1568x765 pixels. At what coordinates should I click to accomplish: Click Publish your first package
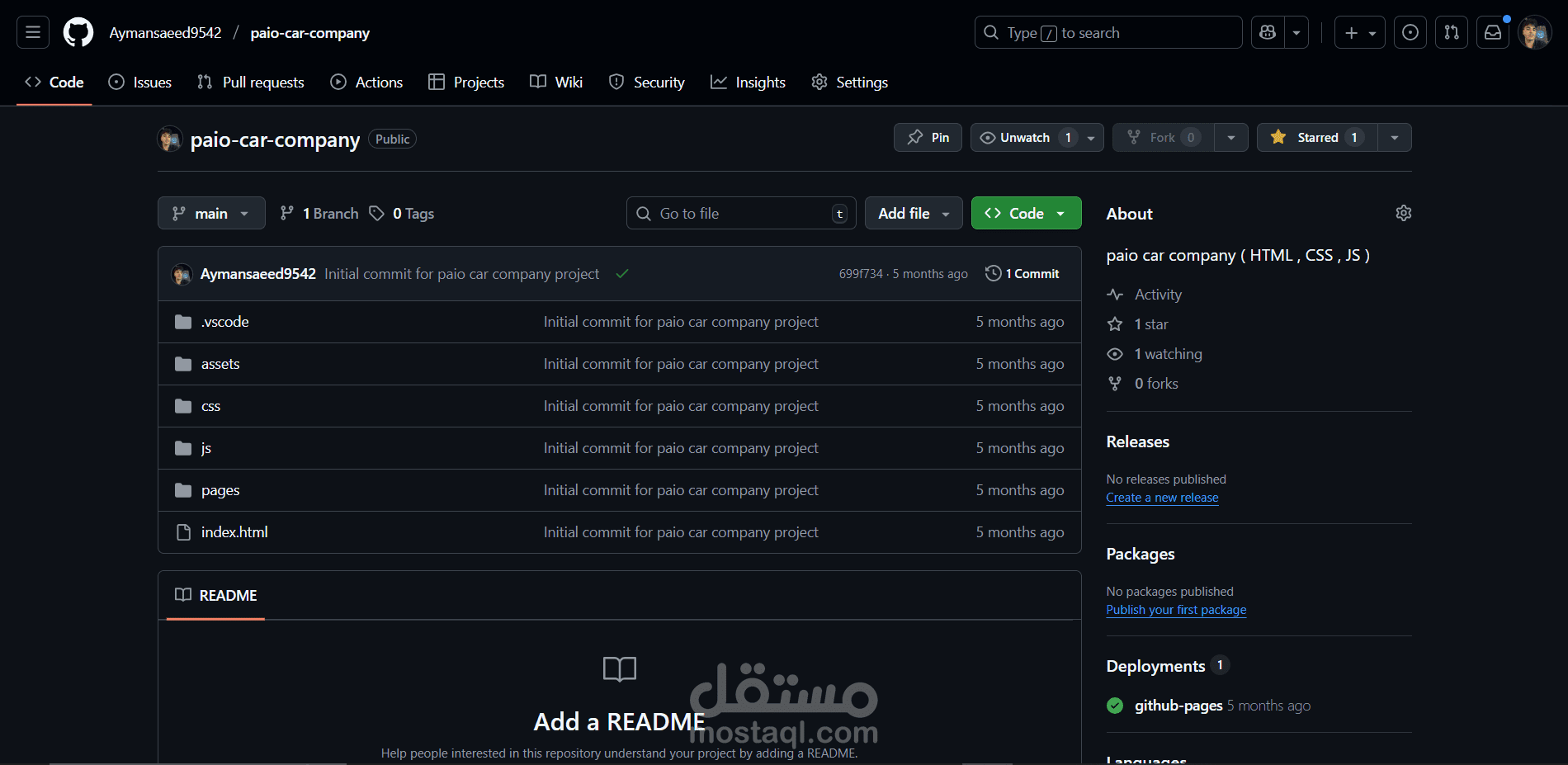point(1176,610)
